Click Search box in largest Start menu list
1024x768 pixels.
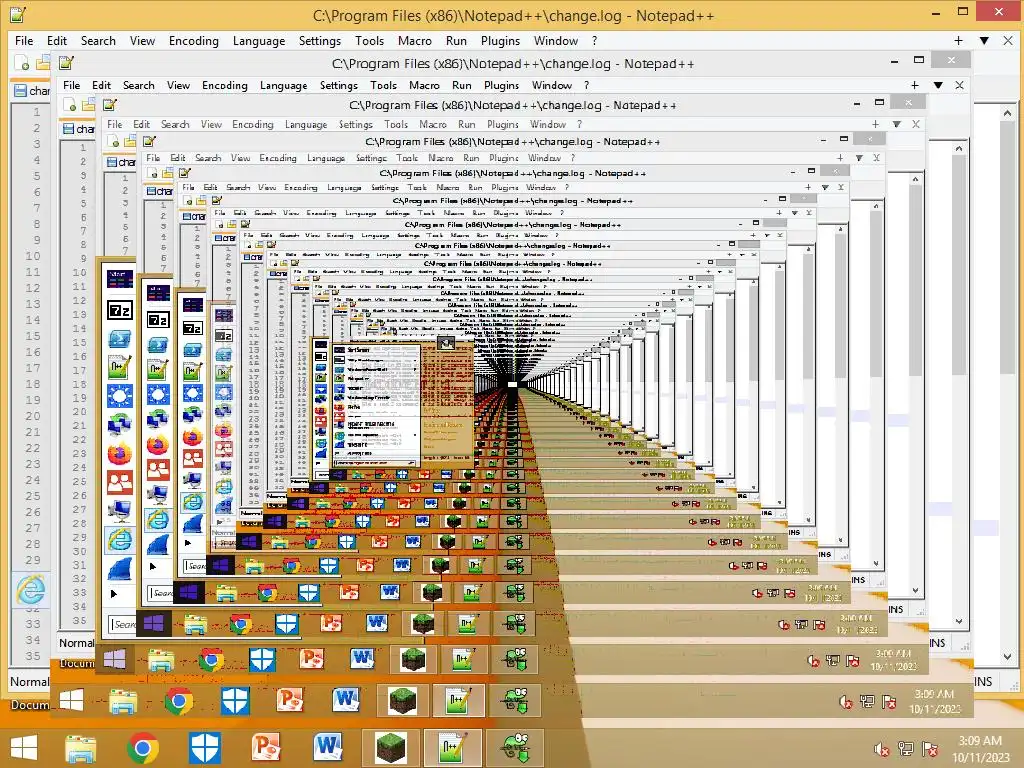122,624
